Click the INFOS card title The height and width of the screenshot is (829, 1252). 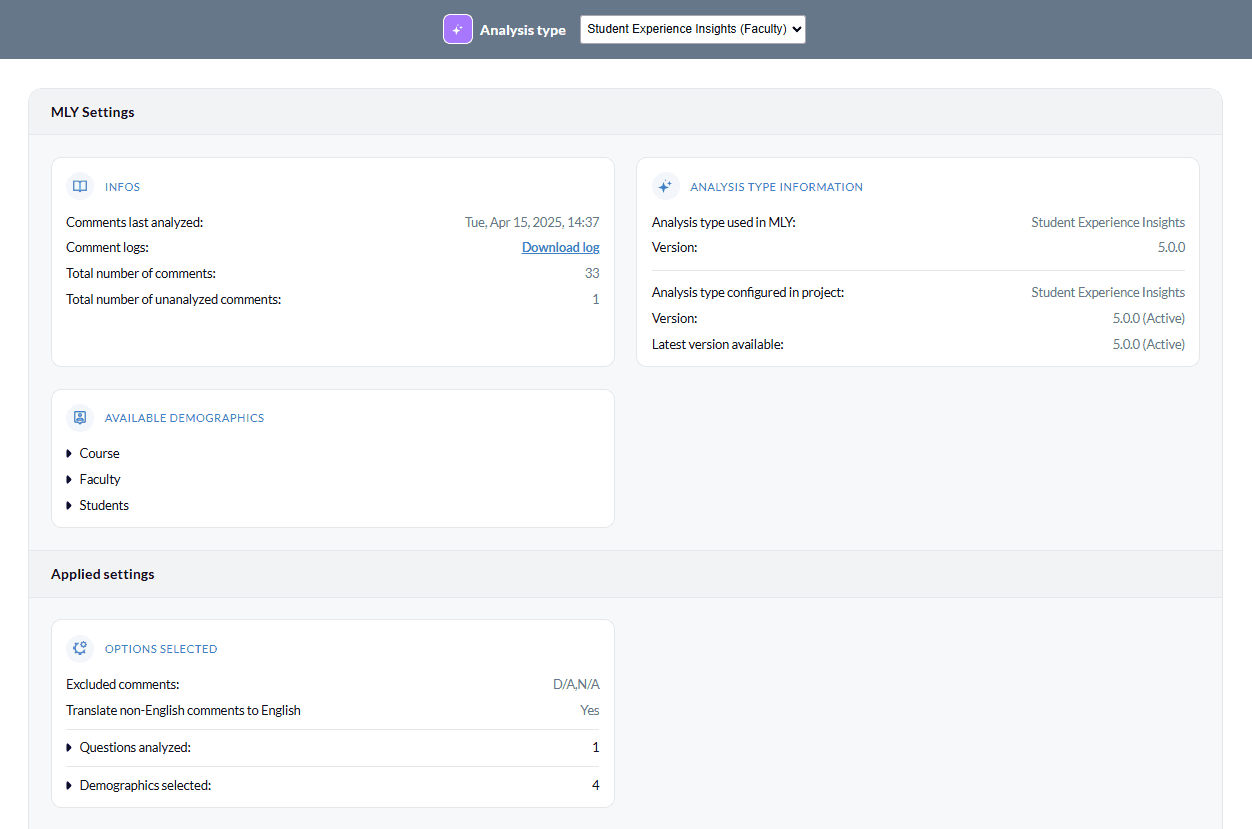(122, 187)
